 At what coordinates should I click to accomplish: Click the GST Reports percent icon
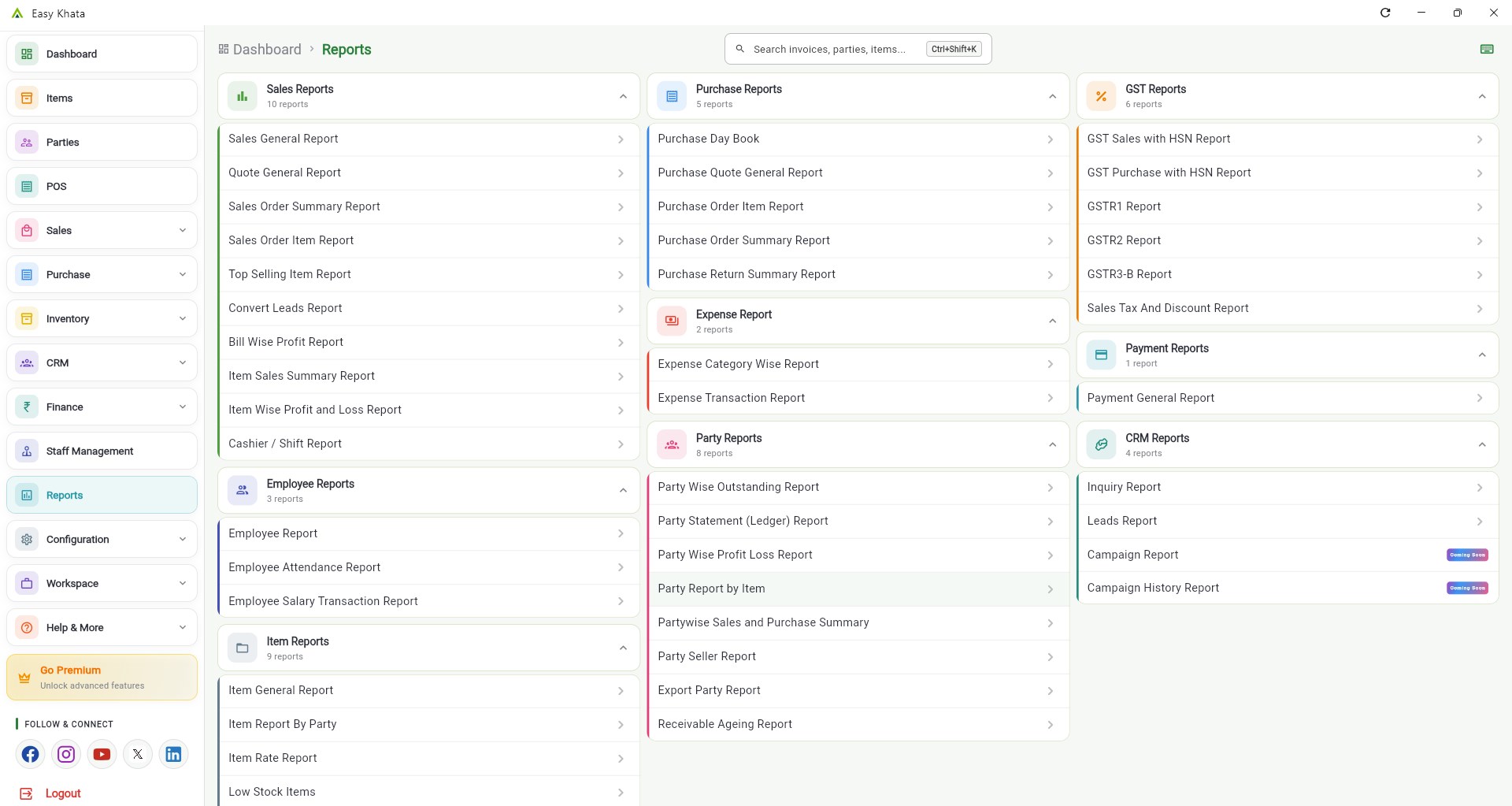[1101, 96]
